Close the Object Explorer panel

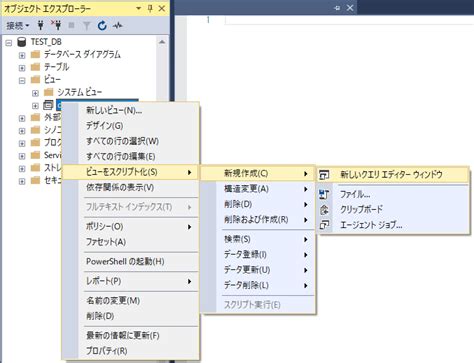[x=162, y=8]
